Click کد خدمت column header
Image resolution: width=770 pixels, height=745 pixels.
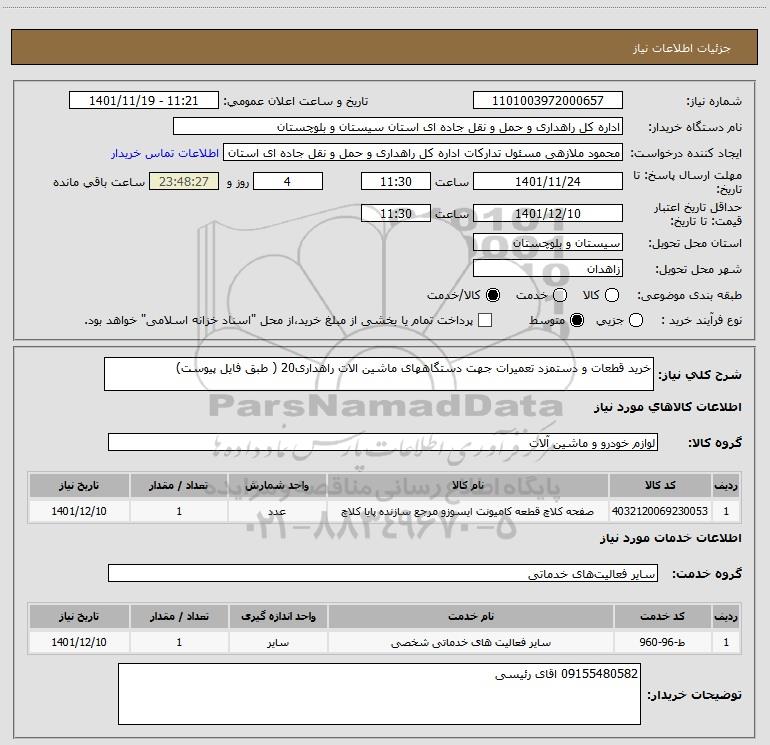(x=662, y=616)
